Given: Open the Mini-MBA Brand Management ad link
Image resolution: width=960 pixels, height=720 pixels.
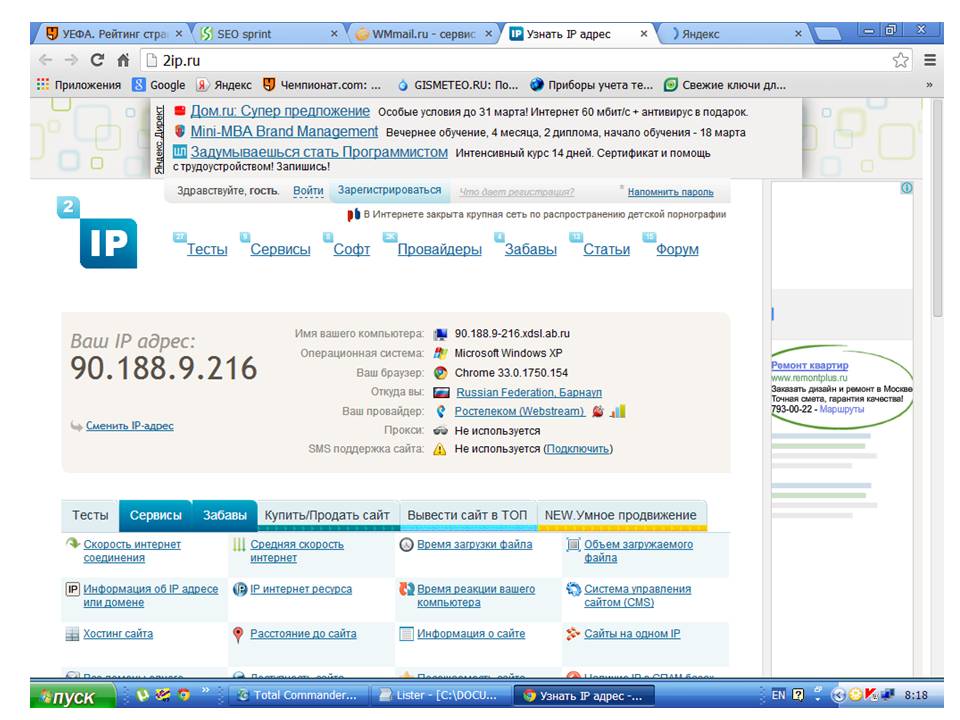Looking at the screenshot, I should 284,132.
